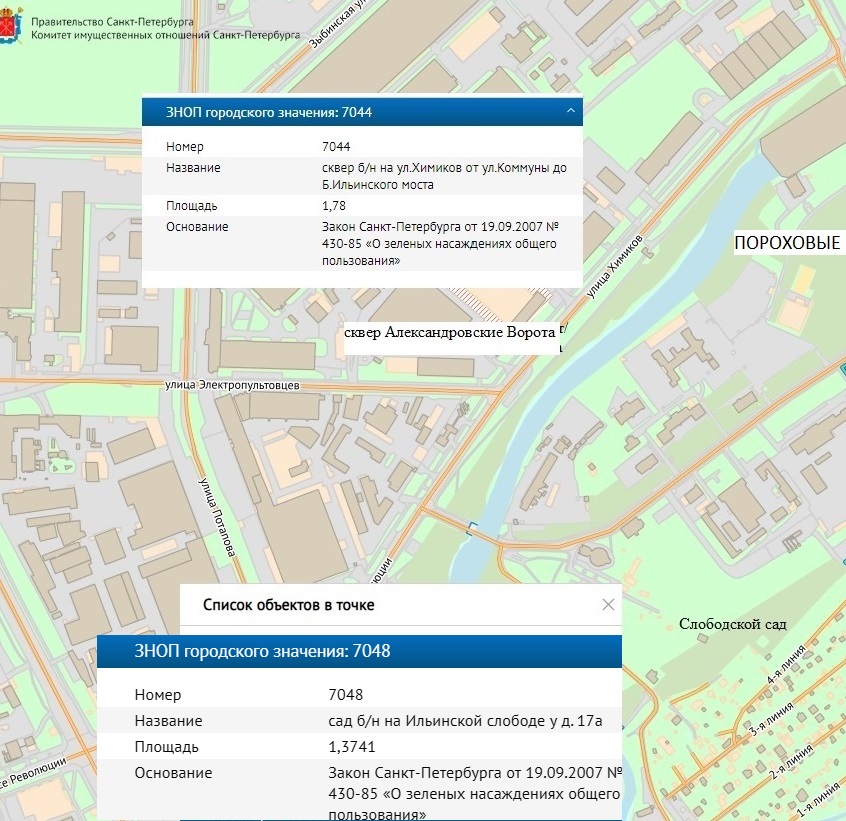Click the улица Электропультовцев street label
This screenshot has height=821, width=846.
click(232, 385)
